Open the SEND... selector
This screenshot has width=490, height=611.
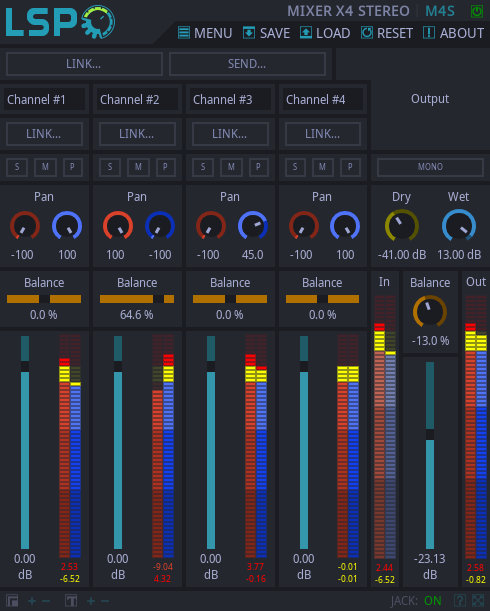[x=247, y=64]
